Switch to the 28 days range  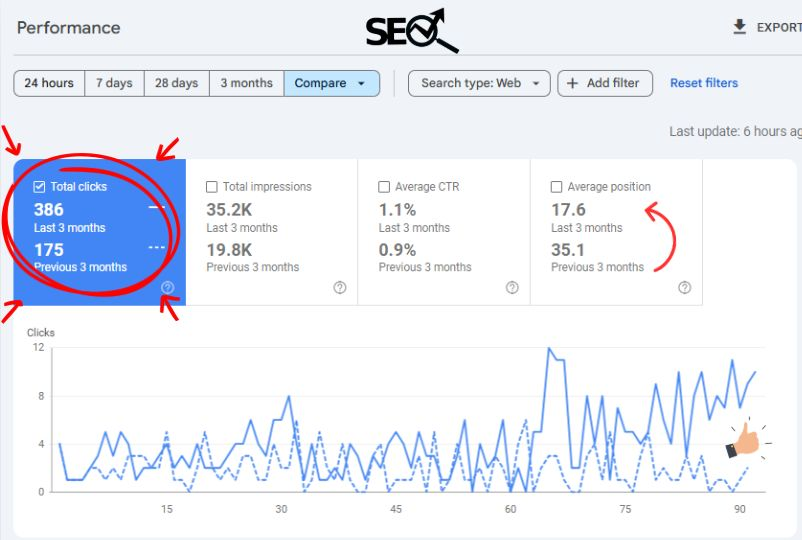coord(176,83)
